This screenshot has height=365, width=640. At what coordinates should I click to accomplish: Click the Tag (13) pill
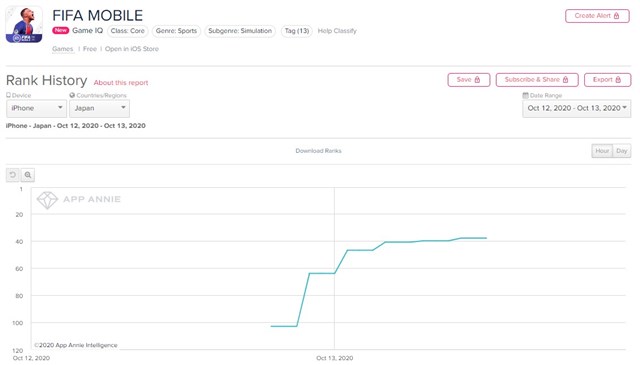(x=297, y=31)
